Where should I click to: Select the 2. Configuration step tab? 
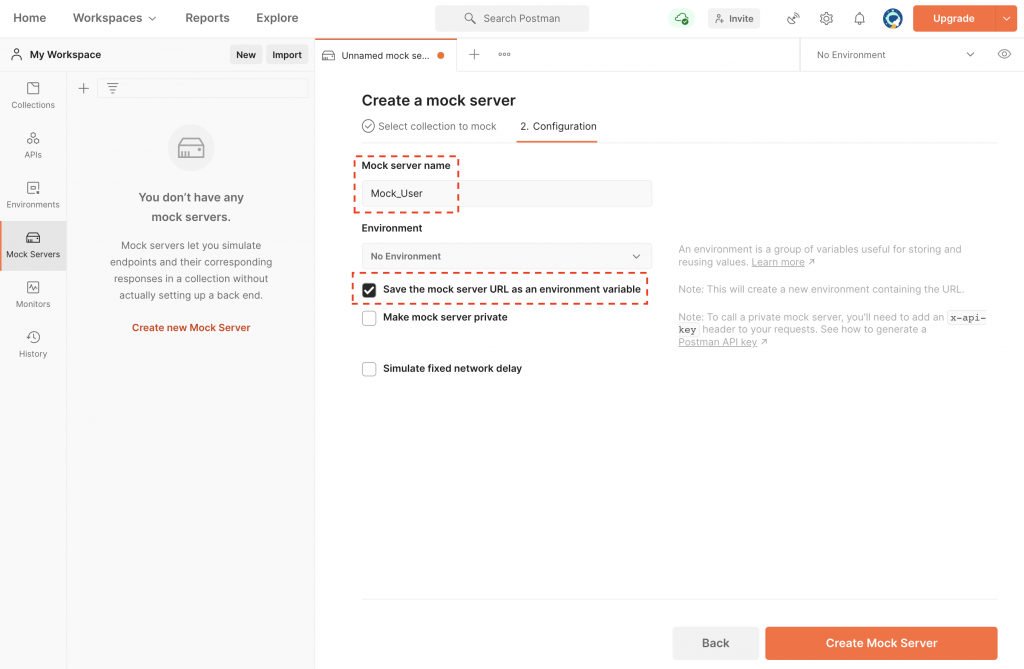(x=558, y=126)
